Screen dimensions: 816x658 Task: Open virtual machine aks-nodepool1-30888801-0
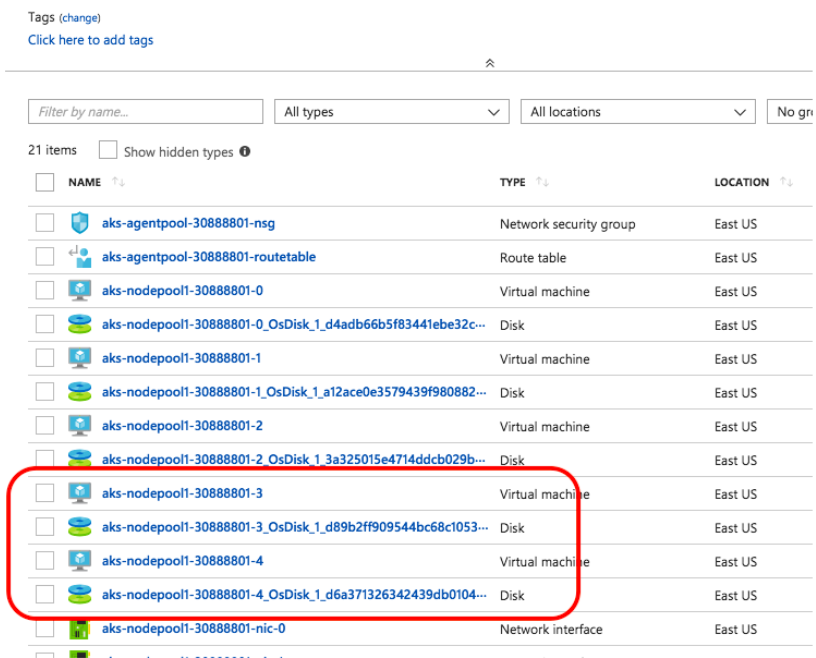coord(182,290)
